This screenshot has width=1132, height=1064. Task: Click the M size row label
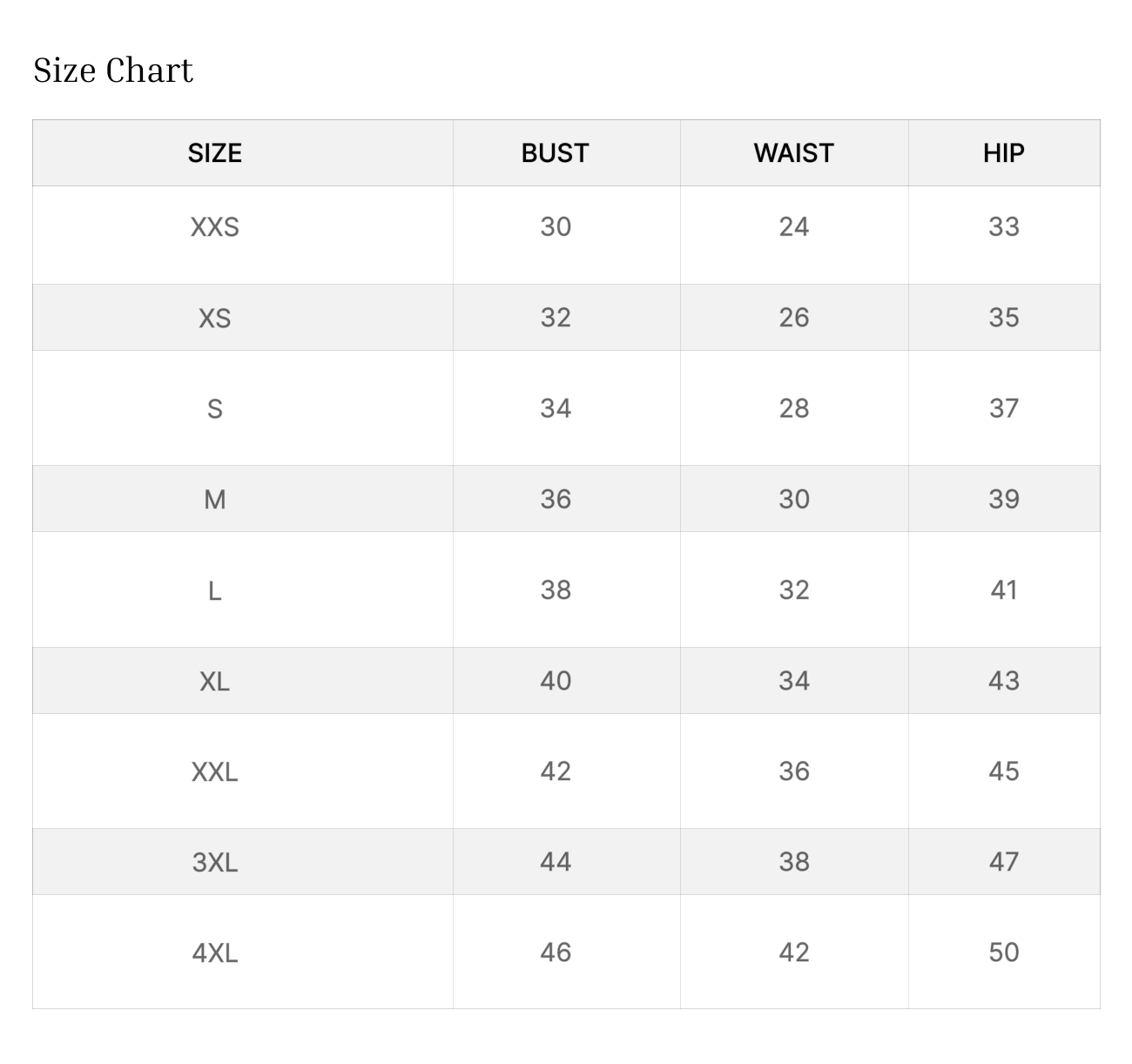pos(214,499)
